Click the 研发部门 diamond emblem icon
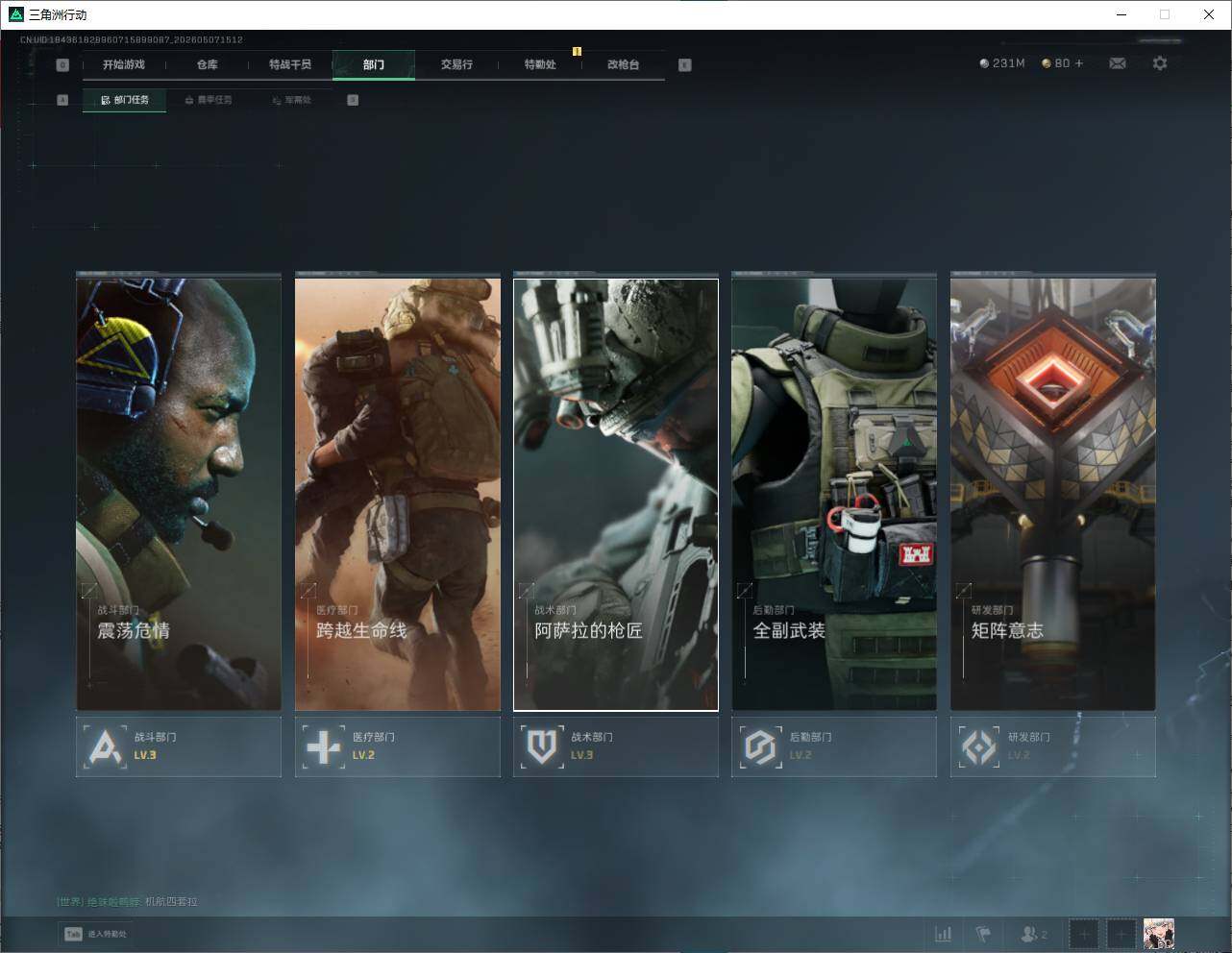This screenshot has width=1232, height=953. click(x=979, y=746)
